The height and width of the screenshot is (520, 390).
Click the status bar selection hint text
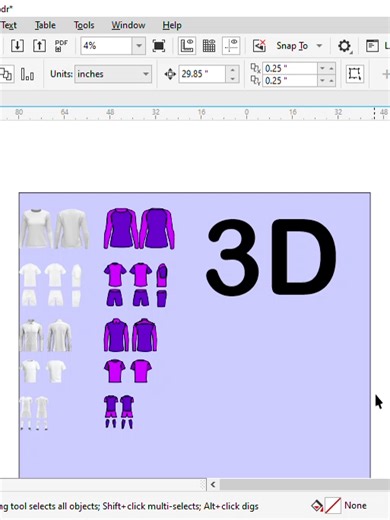129,506
